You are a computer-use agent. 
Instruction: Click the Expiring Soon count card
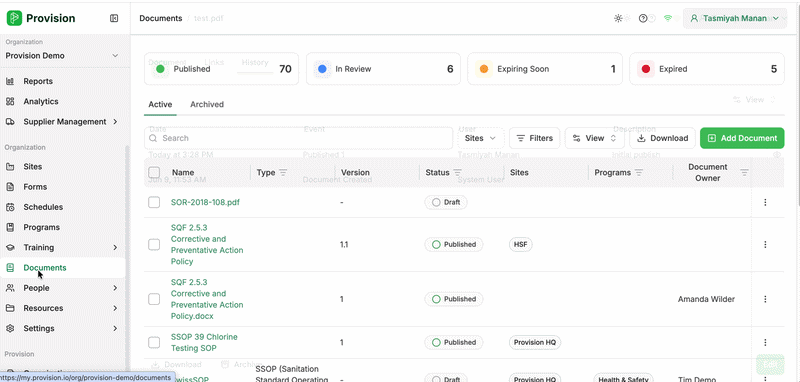point(545,69)
